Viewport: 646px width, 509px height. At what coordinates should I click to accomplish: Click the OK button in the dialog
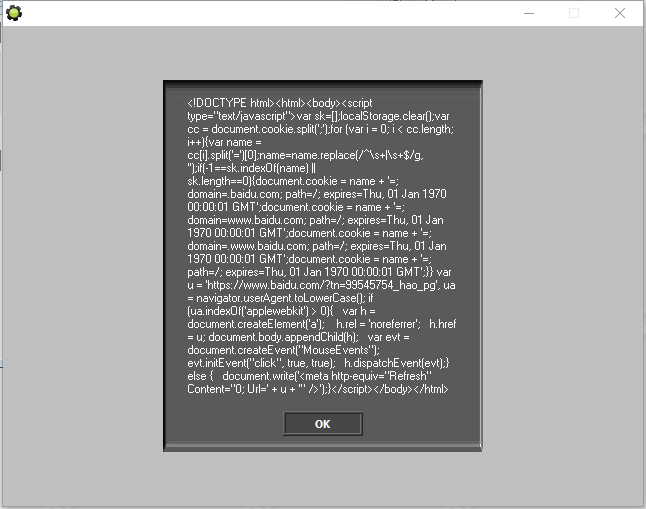point(323,424)
